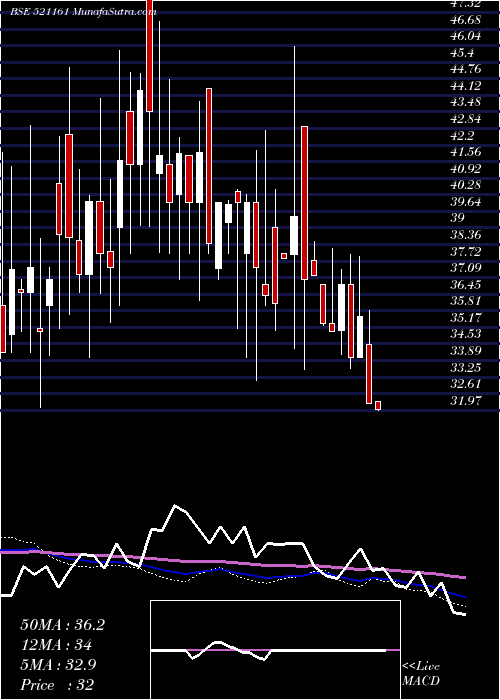Click the 35.81 price axis label

point(466,301)
